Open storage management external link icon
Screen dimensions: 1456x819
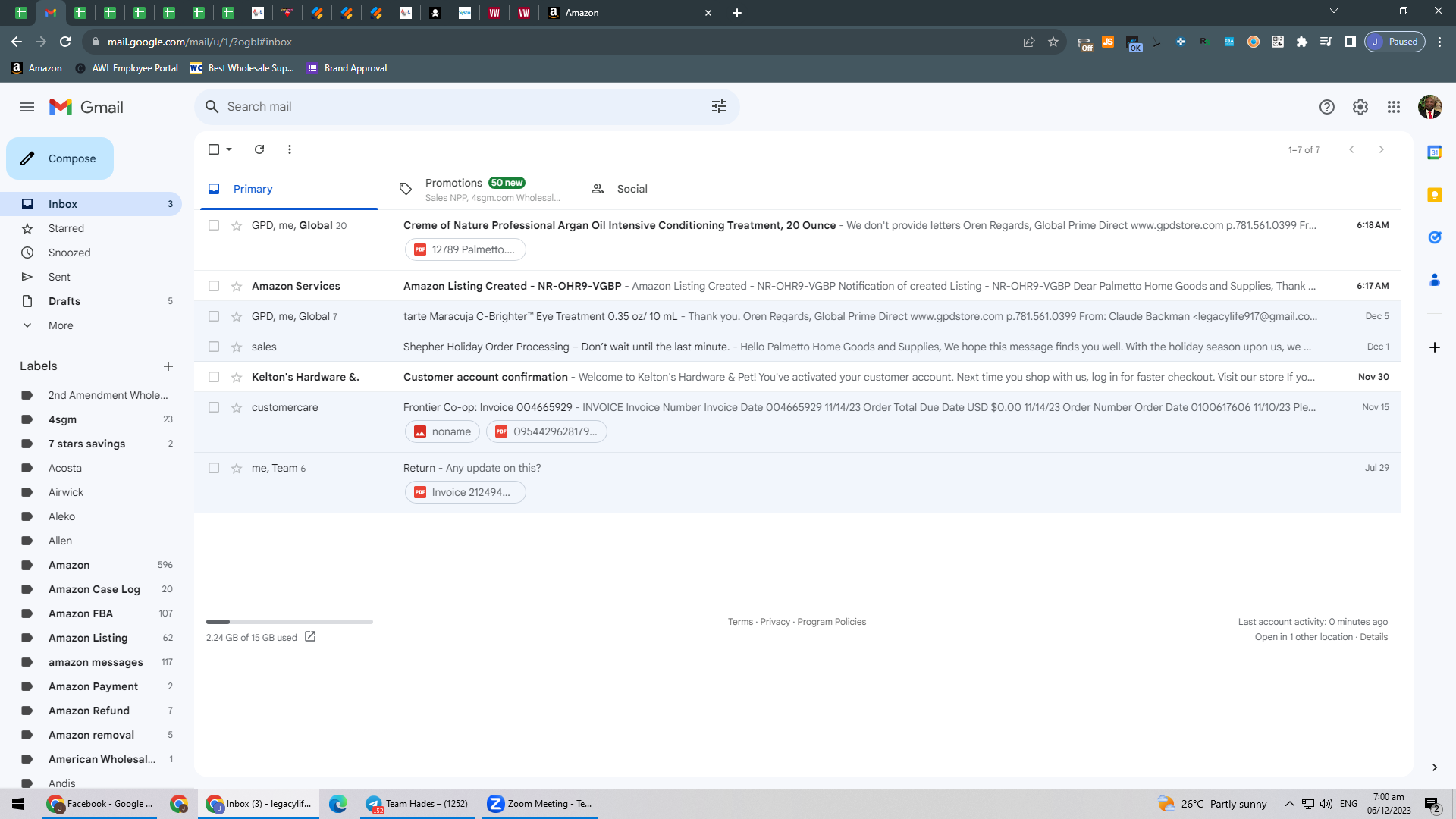coord(310,637)
